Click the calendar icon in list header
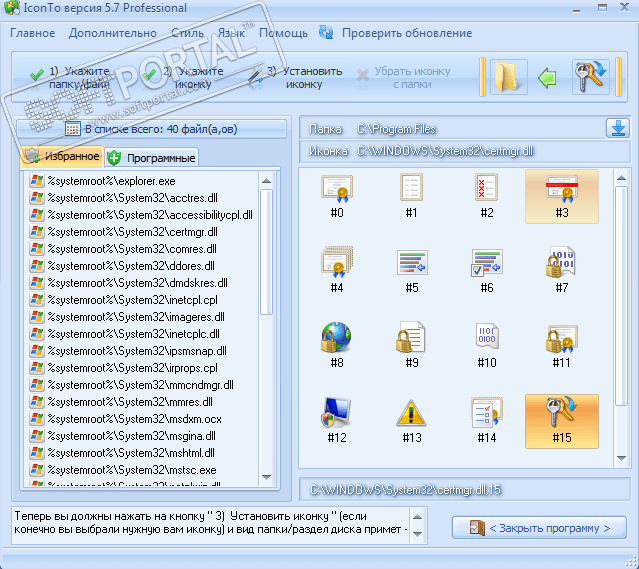Screen dimensions: 639x569 73,129
